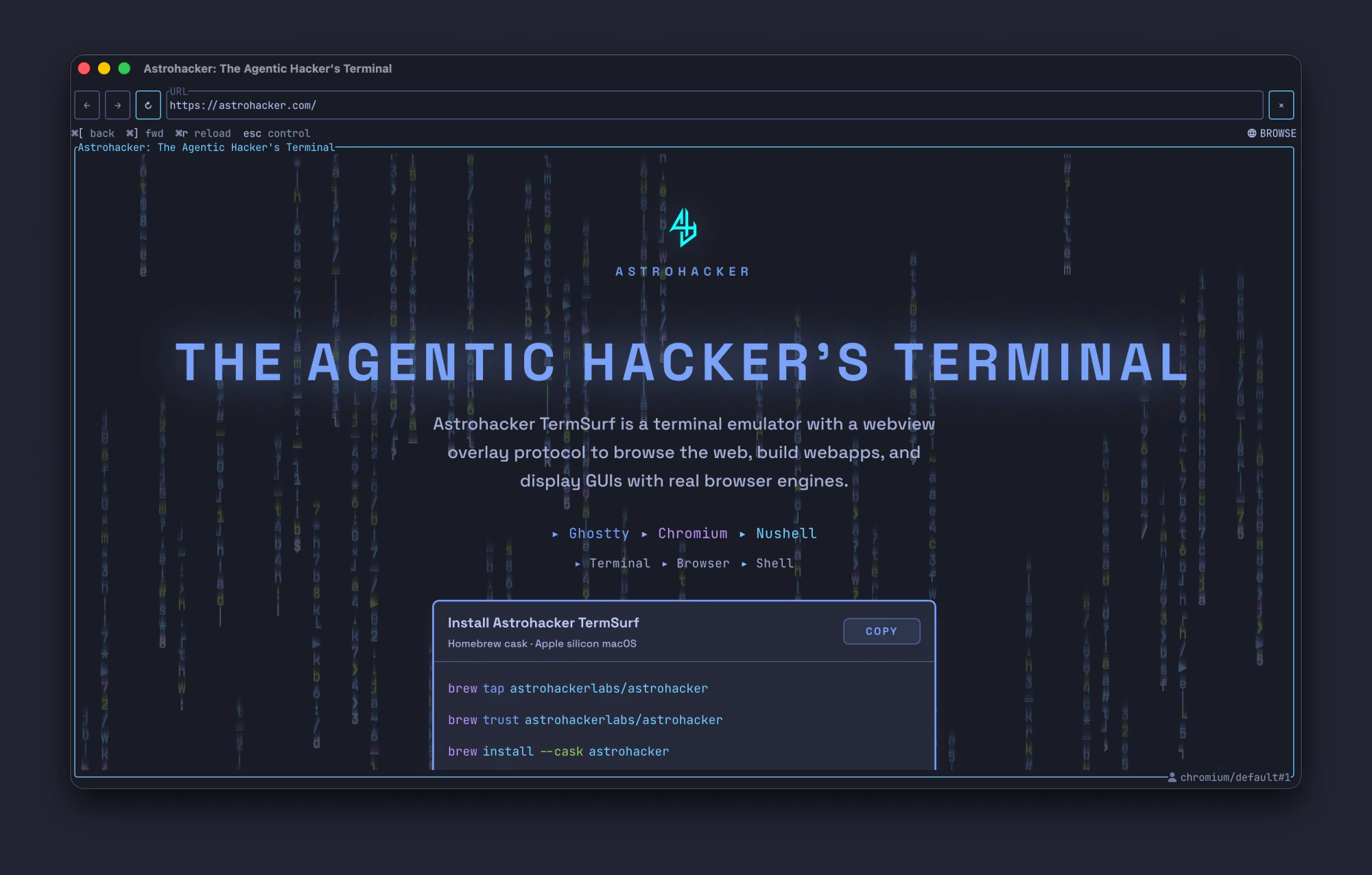
Task: Click the 'brew tap astrohackerlabs/astrohacker' command line
Action: coord(578,688)
